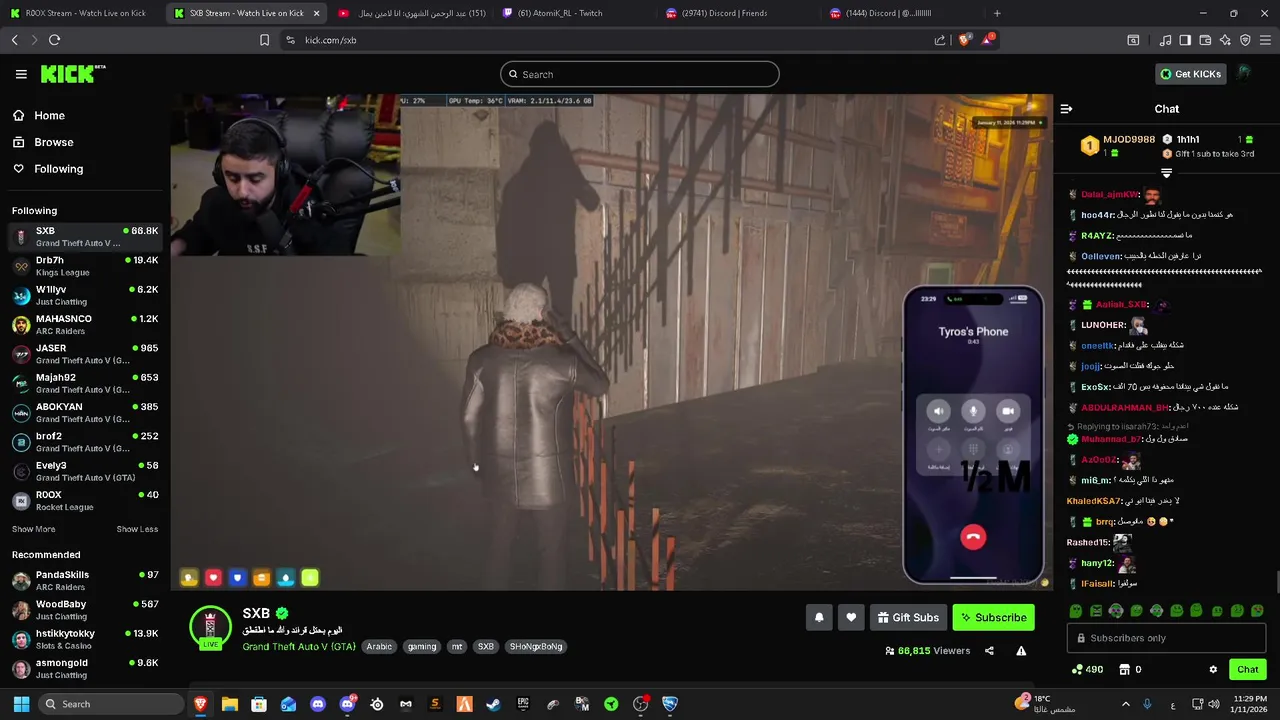1280x720 pixels.
Task: Open Epic Games Launcher from the taskbar
Action: 523,704
